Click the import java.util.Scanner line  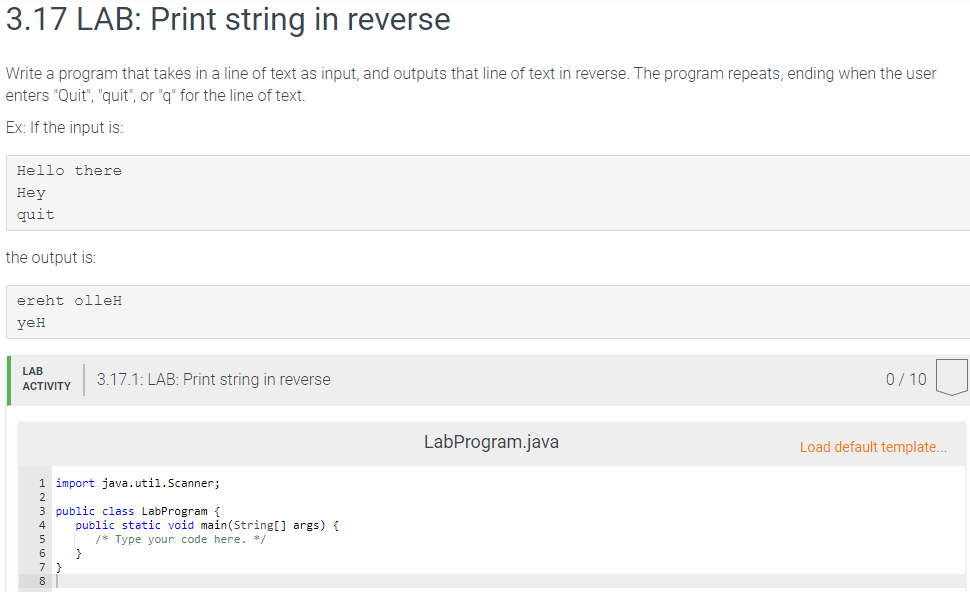coord(137,483)
